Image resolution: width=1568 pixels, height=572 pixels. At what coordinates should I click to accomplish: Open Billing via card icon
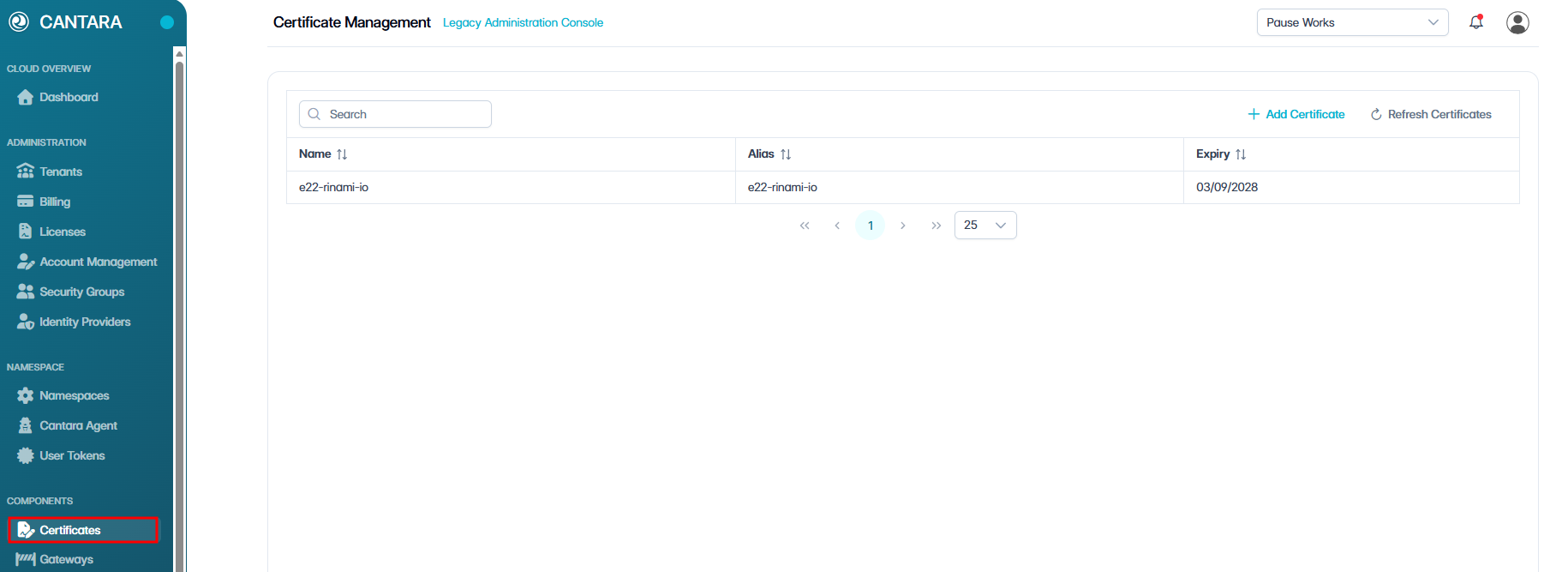tap(26, 202)
